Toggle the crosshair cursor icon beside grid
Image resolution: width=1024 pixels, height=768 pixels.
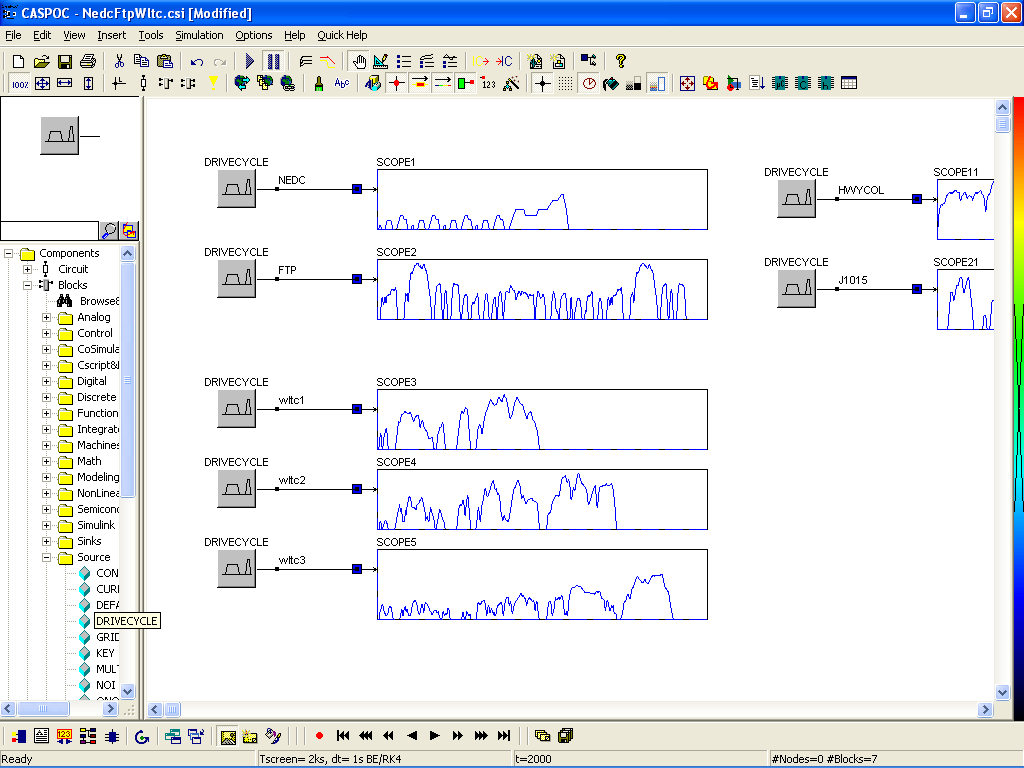[543, 84]
